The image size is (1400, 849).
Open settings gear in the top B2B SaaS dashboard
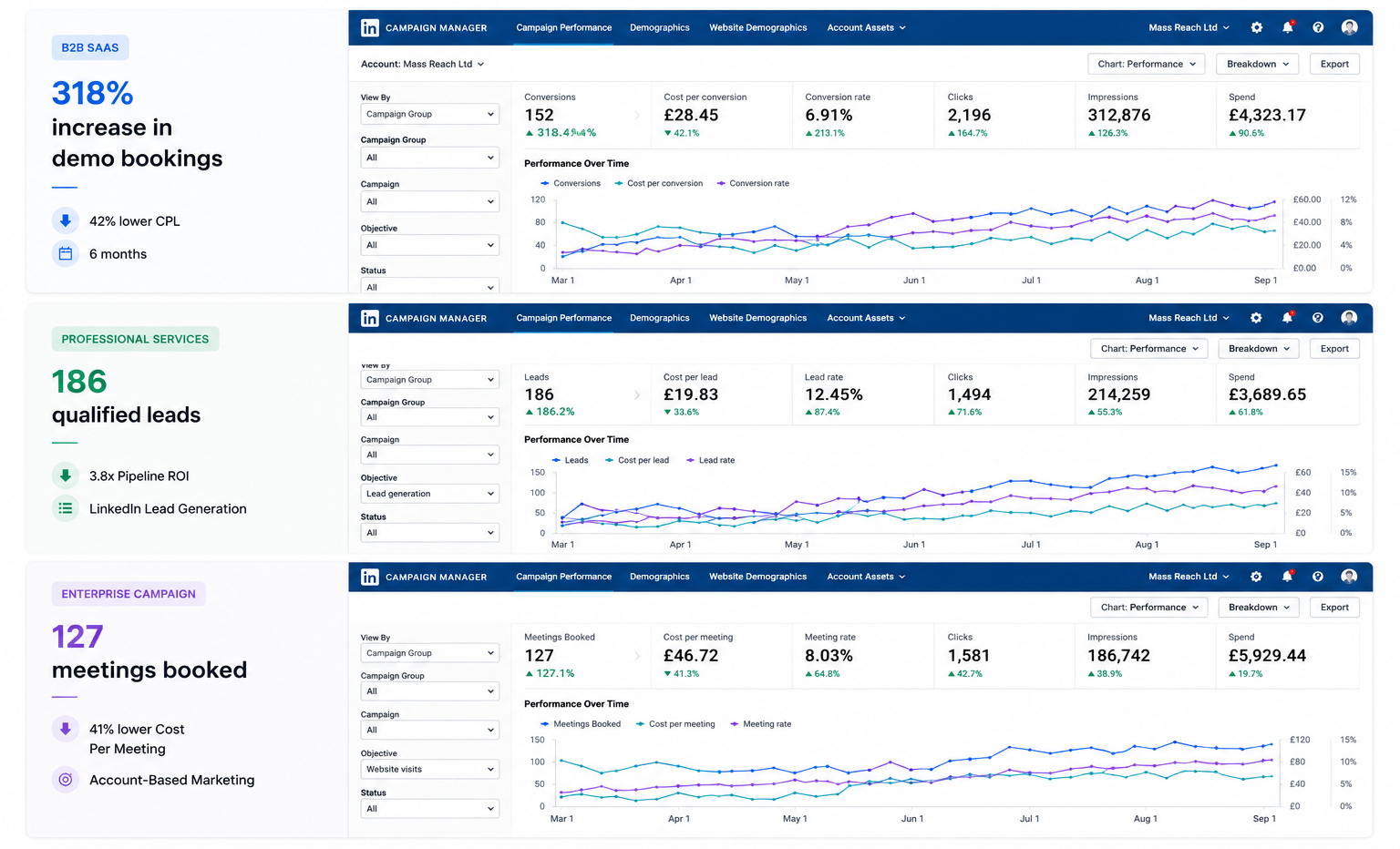pos(1257,27)
